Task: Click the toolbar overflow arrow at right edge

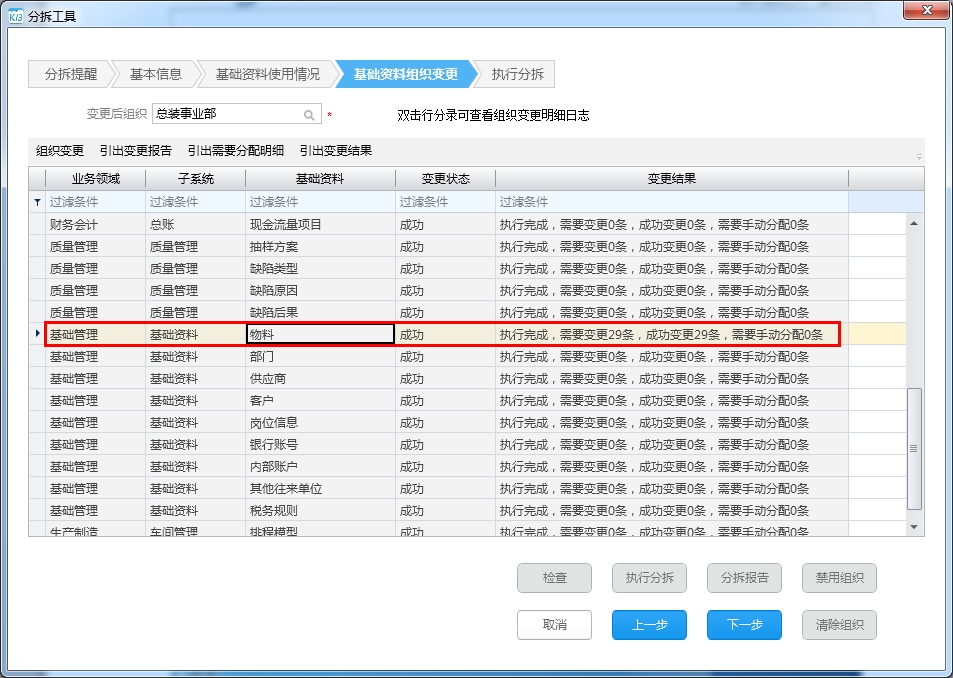Action: pos(918,156)
